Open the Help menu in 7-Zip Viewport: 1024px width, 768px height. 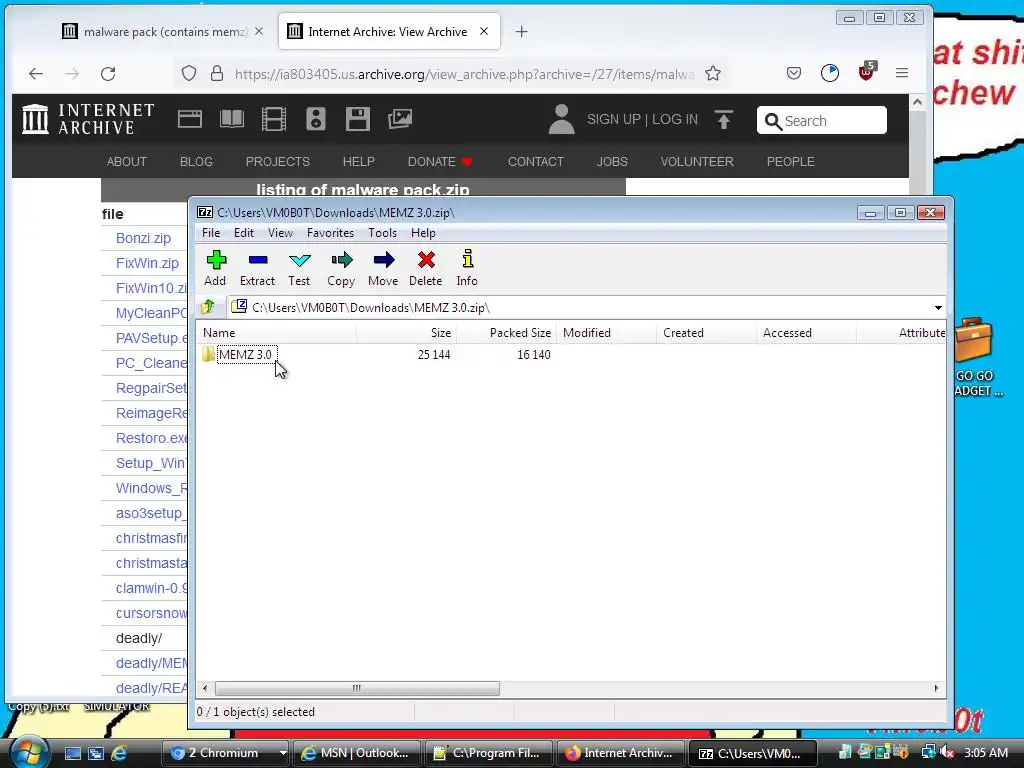(x=423, y=233)
